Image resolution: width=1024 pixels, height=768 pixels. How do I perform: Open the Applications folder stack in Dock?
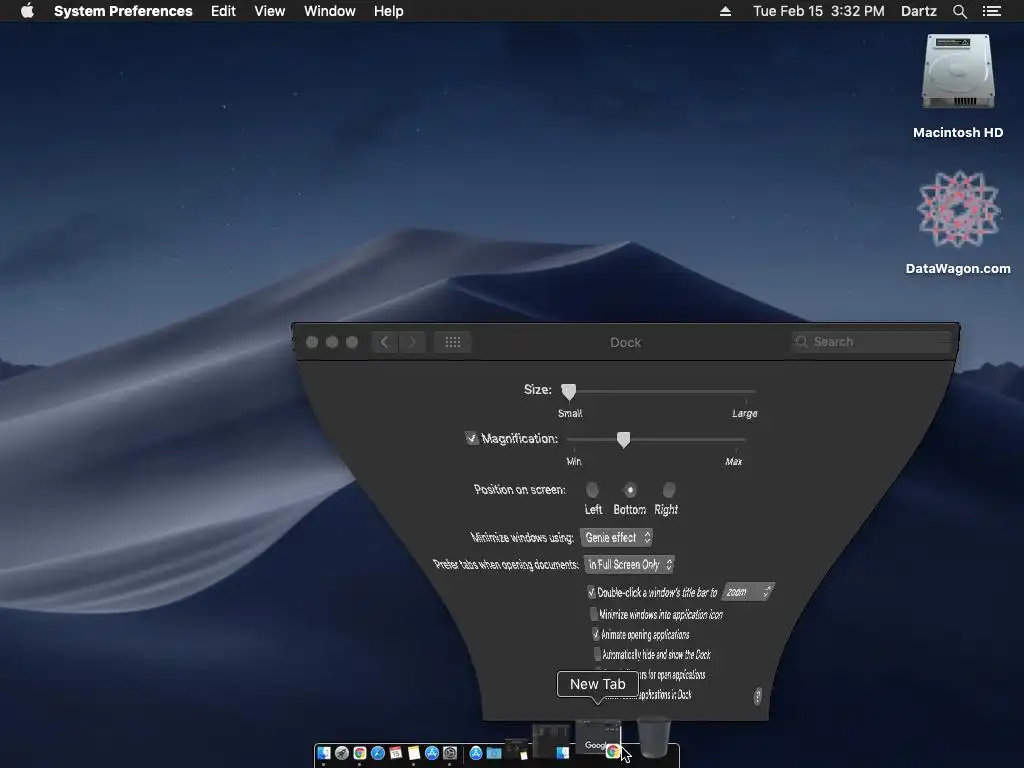coord(476,752)
